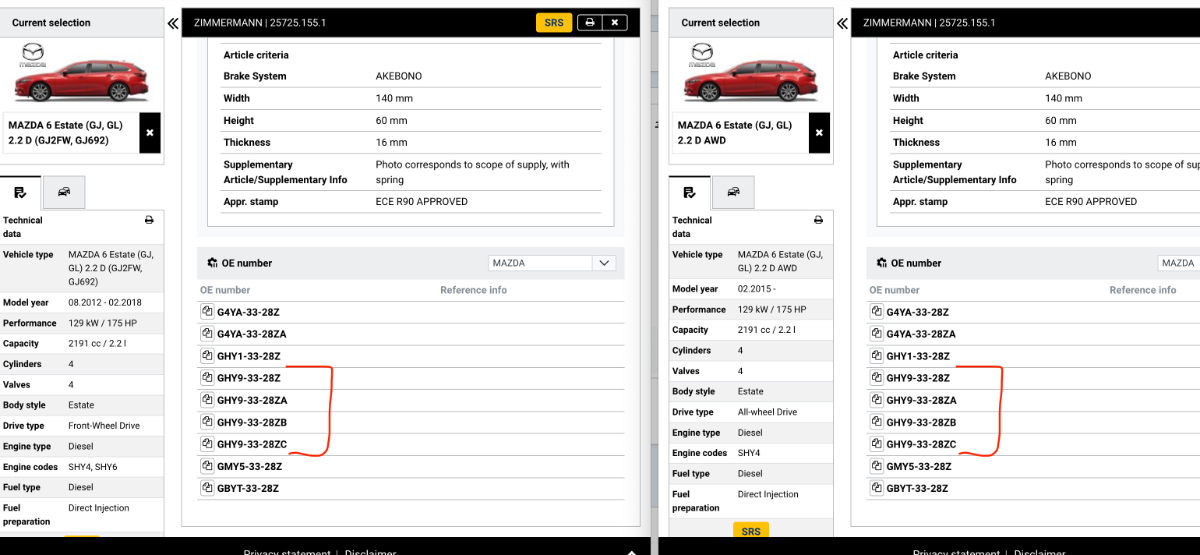
Task: Remove MAZDA 6 Estate 2.2 D (GJ2FW, GJ692) selection
Action: coord(149,132)
